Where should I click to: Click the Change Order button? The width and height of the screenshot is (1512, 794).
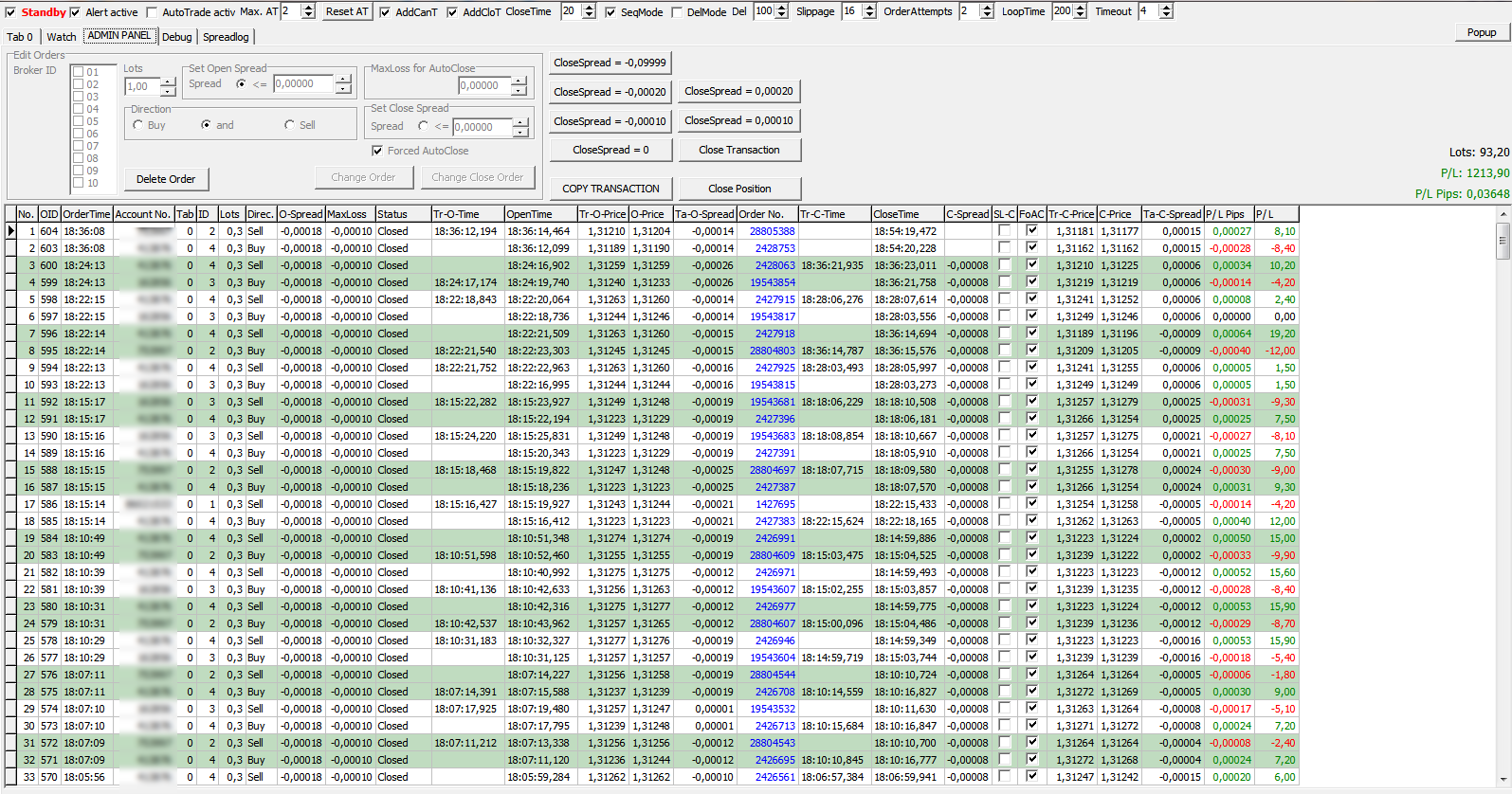tap(363, 177)
